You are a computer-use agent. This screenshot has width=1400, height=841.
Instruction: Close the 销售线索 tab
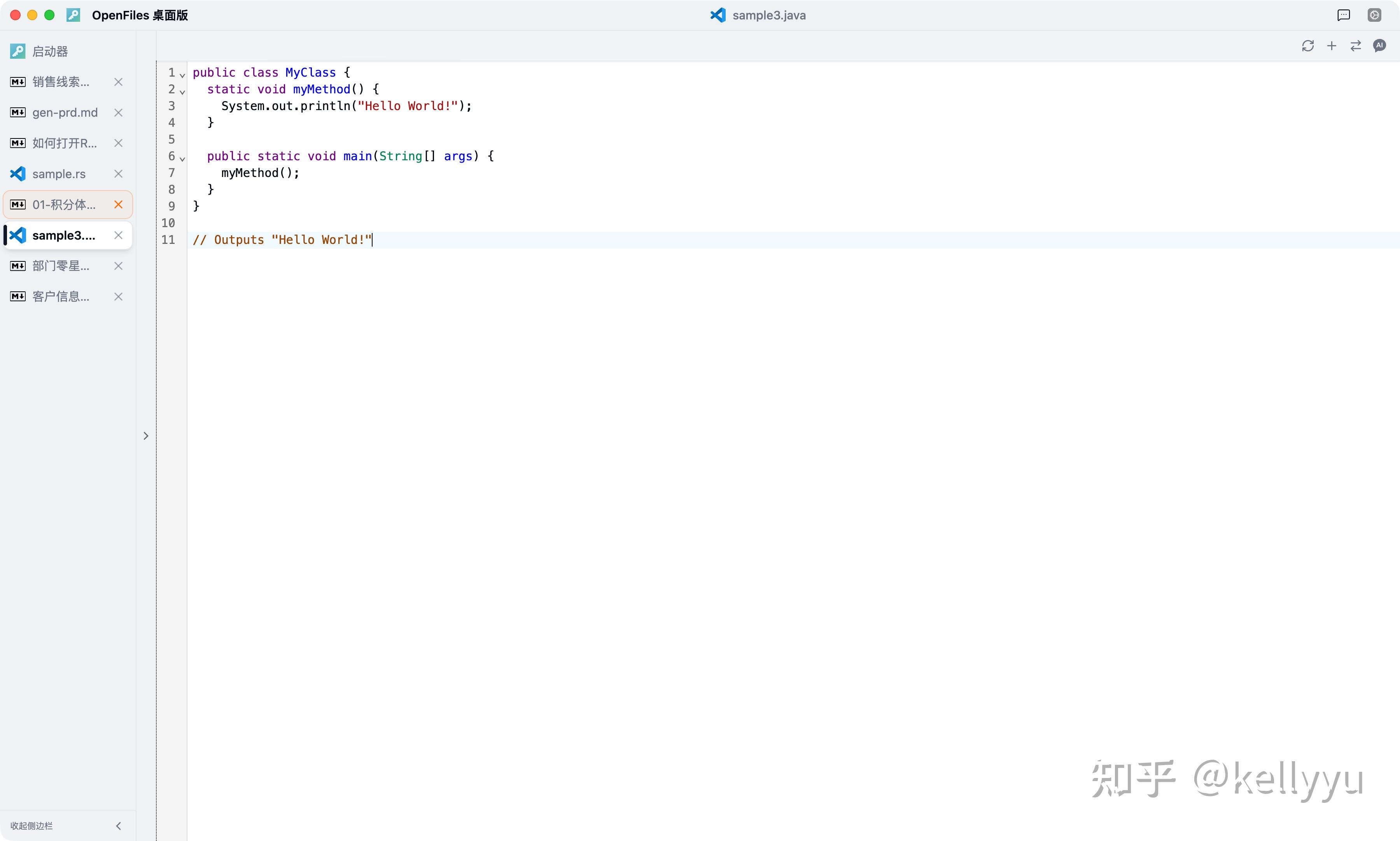point(118,82)
